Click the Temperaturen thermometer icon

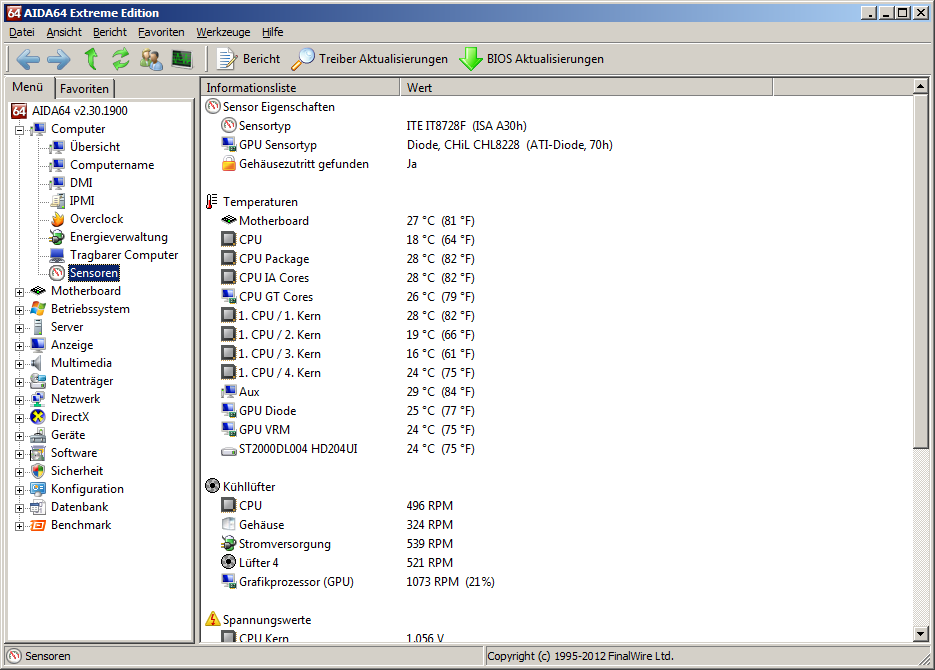(x=212, y=201)
